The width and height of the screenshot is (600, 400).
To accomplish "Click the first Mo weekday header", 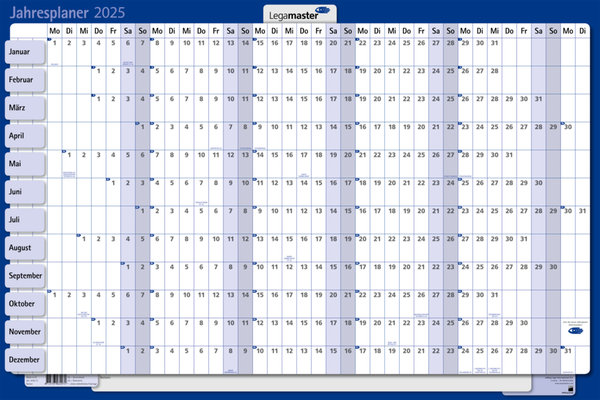I will tap(54, 30).
